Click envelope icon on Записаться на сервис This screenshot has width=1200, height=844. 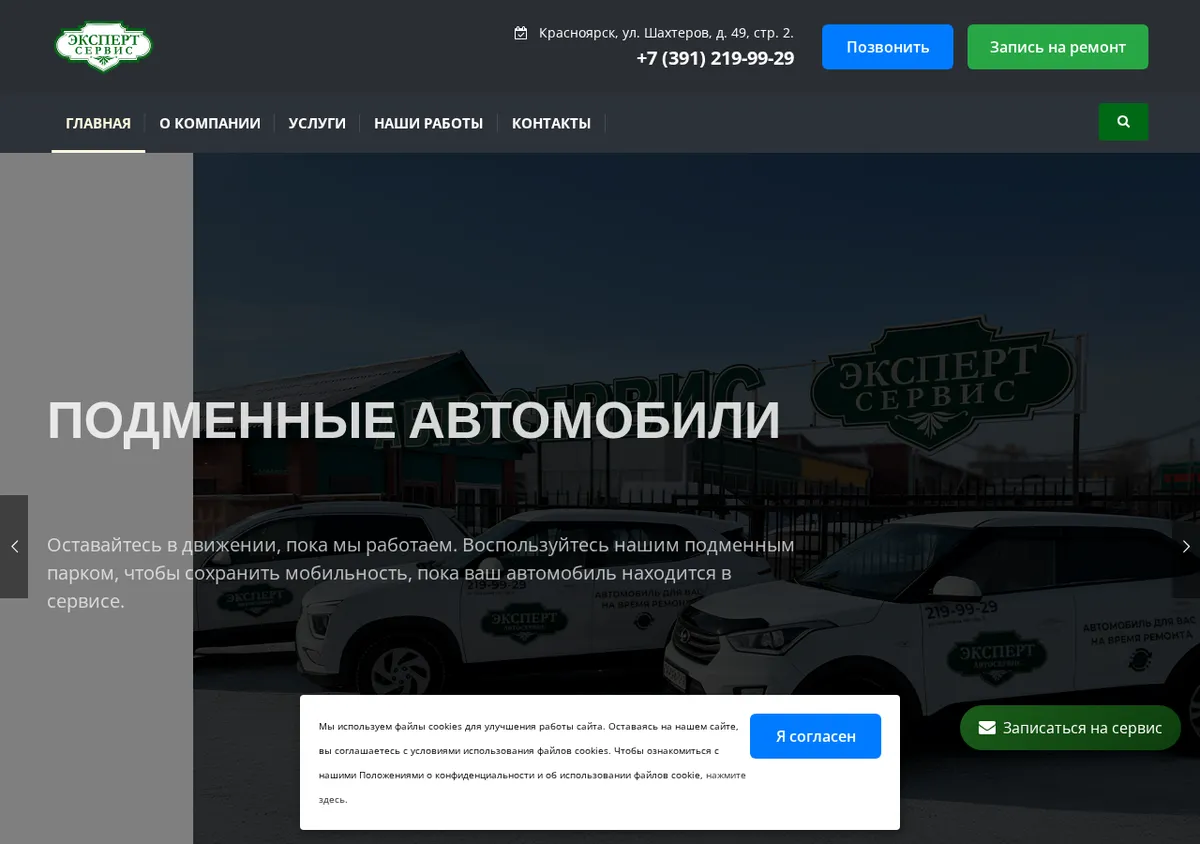click(987, 728)
